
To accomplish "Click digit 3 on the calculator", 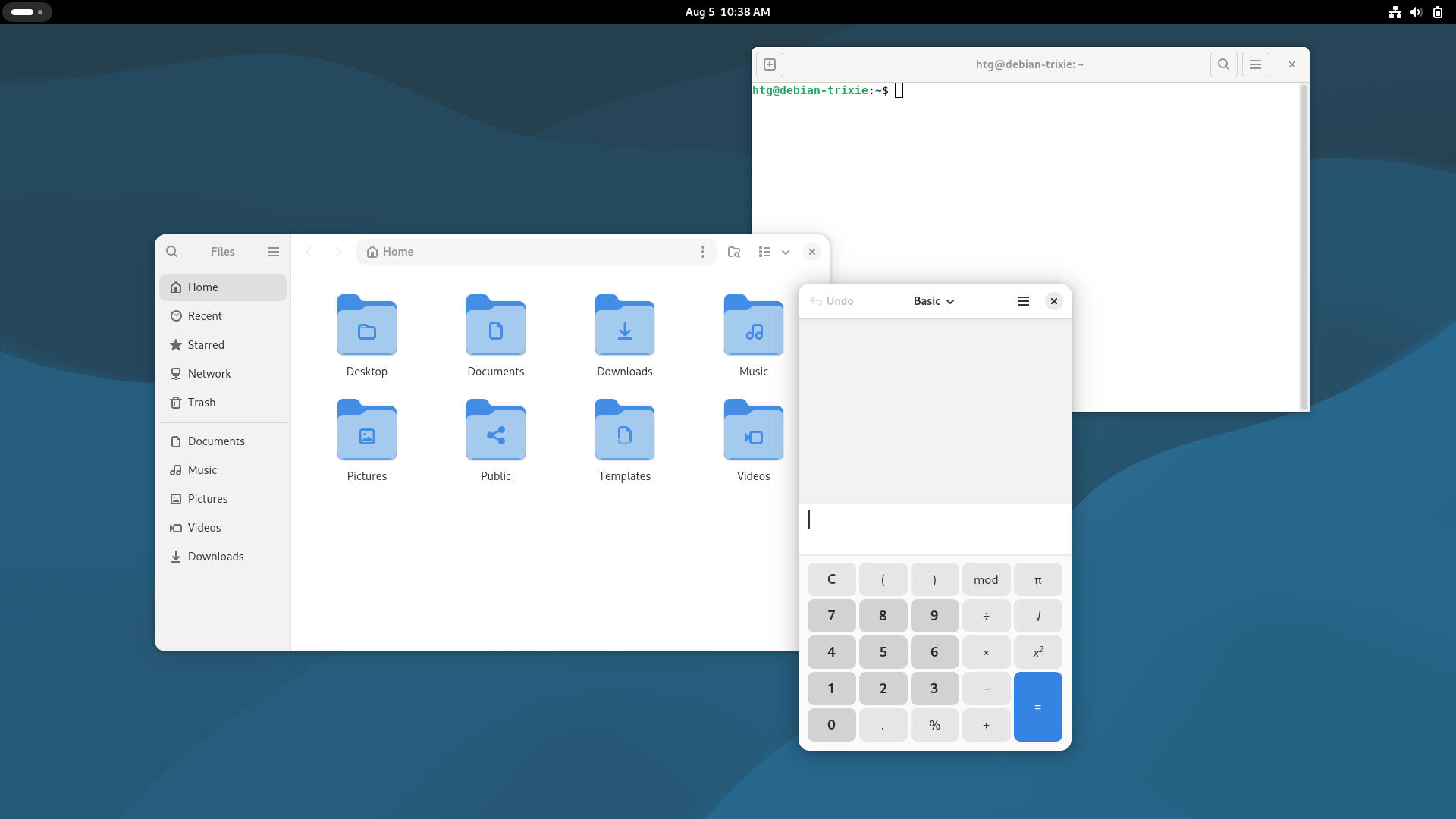I will pos(934,689).
